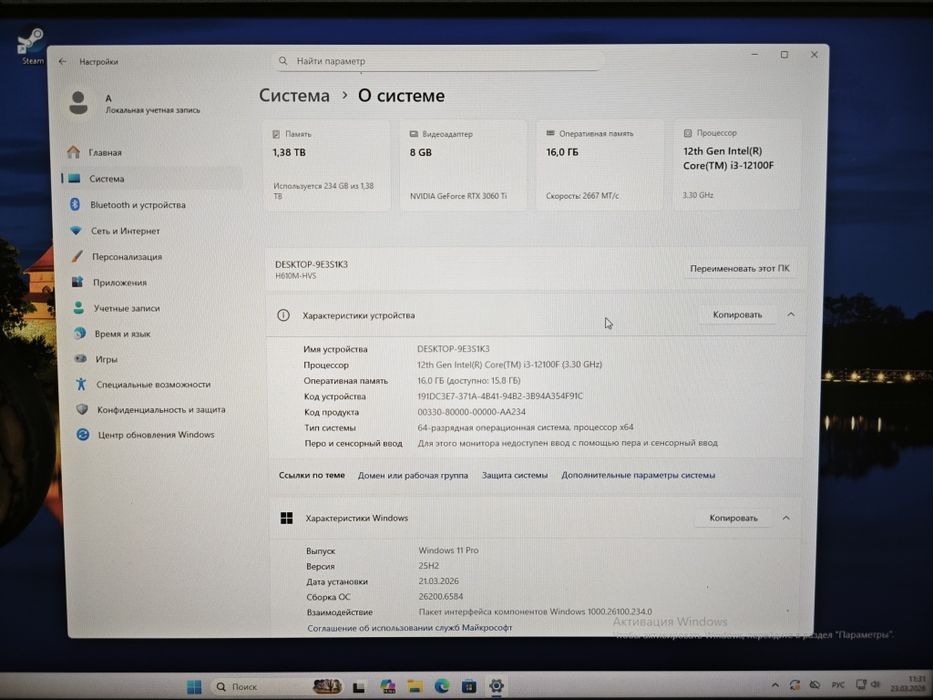933x700 pixels.
Task: Collapse Характеристики Windows section
Action: 786,518
